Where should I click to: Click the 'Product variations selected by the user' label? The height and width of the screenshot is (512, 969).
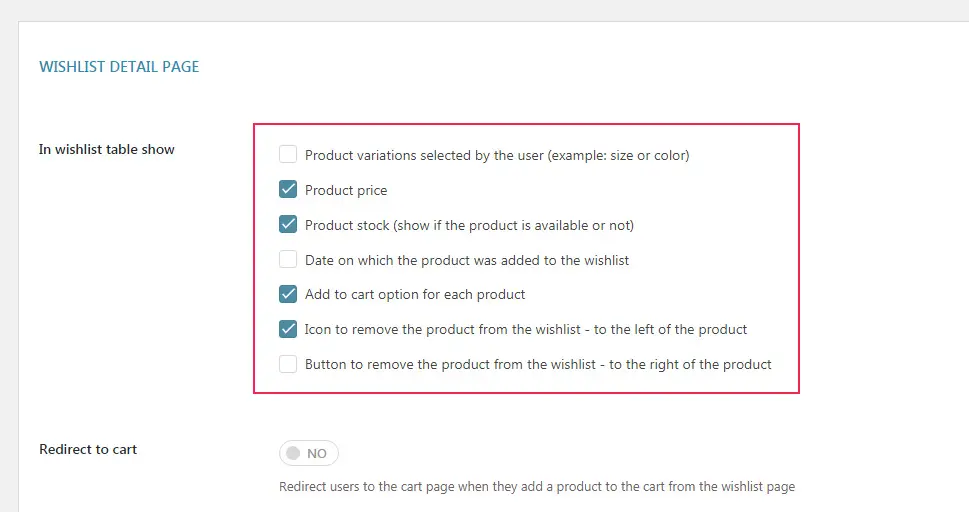(497, 155)
